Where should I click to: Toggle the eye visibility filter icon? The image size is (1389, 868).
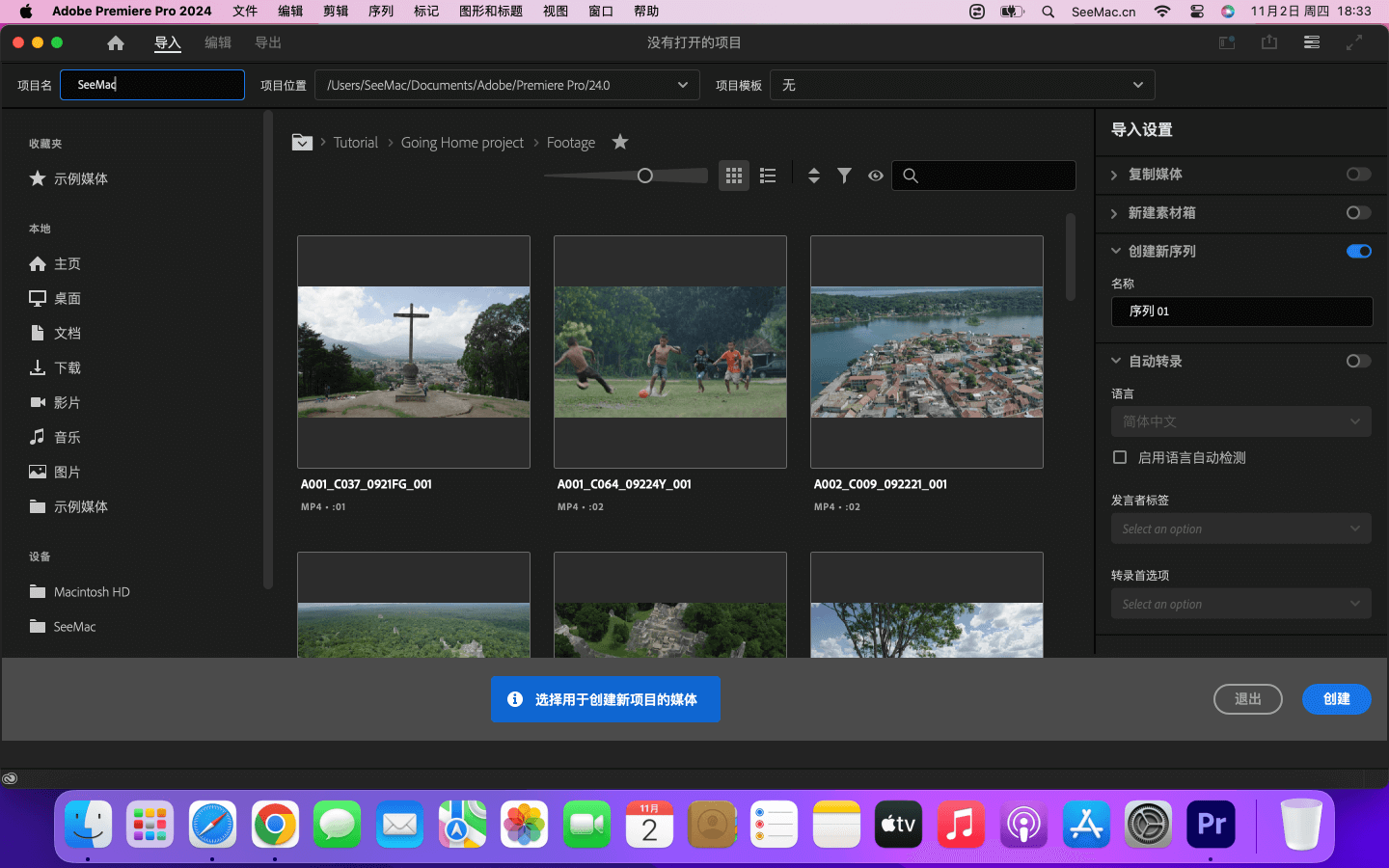pos(876,176)
